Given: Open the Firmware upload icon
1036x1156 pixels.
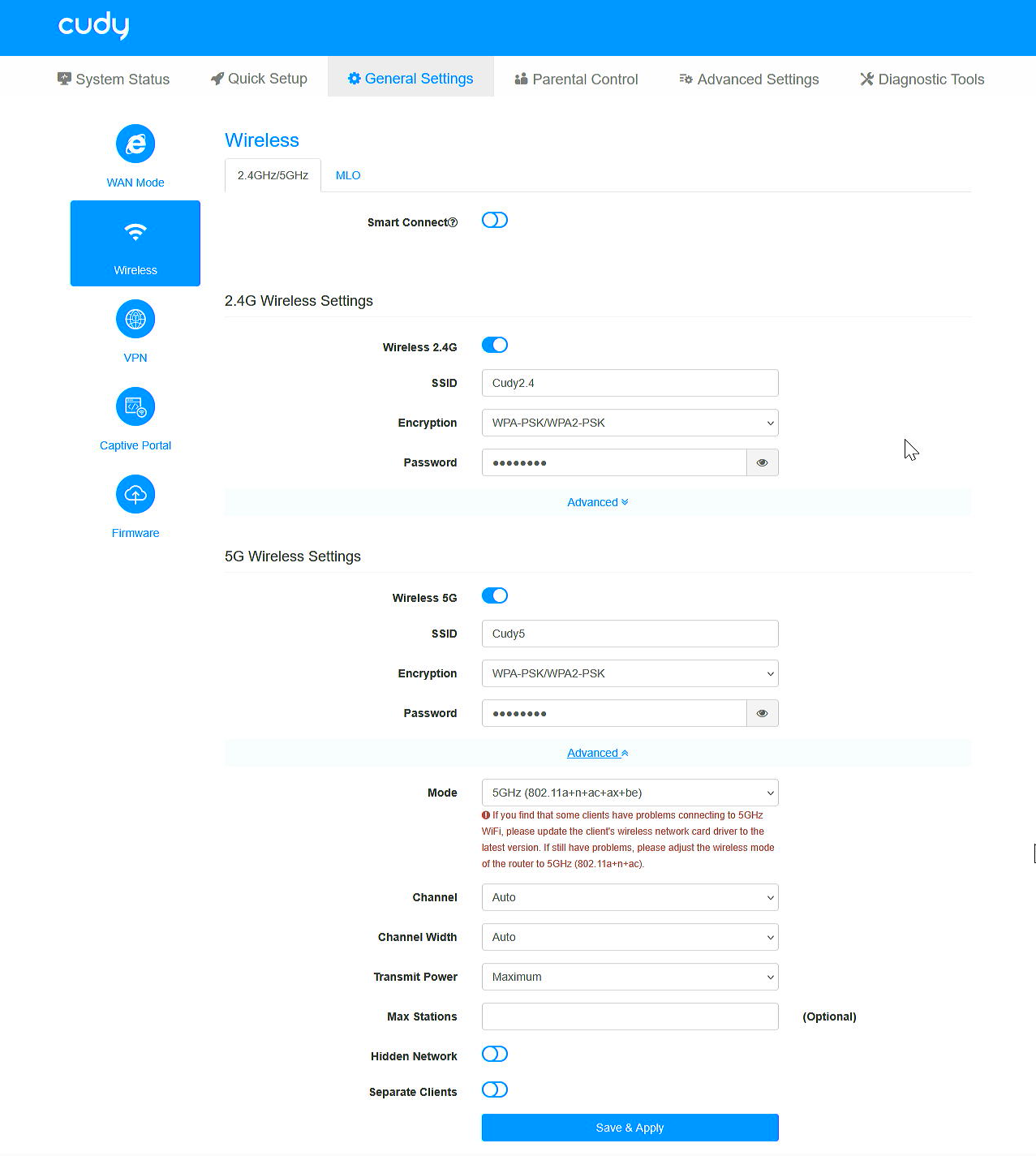Looking at the screenshot, I should (x=135, y=495).
